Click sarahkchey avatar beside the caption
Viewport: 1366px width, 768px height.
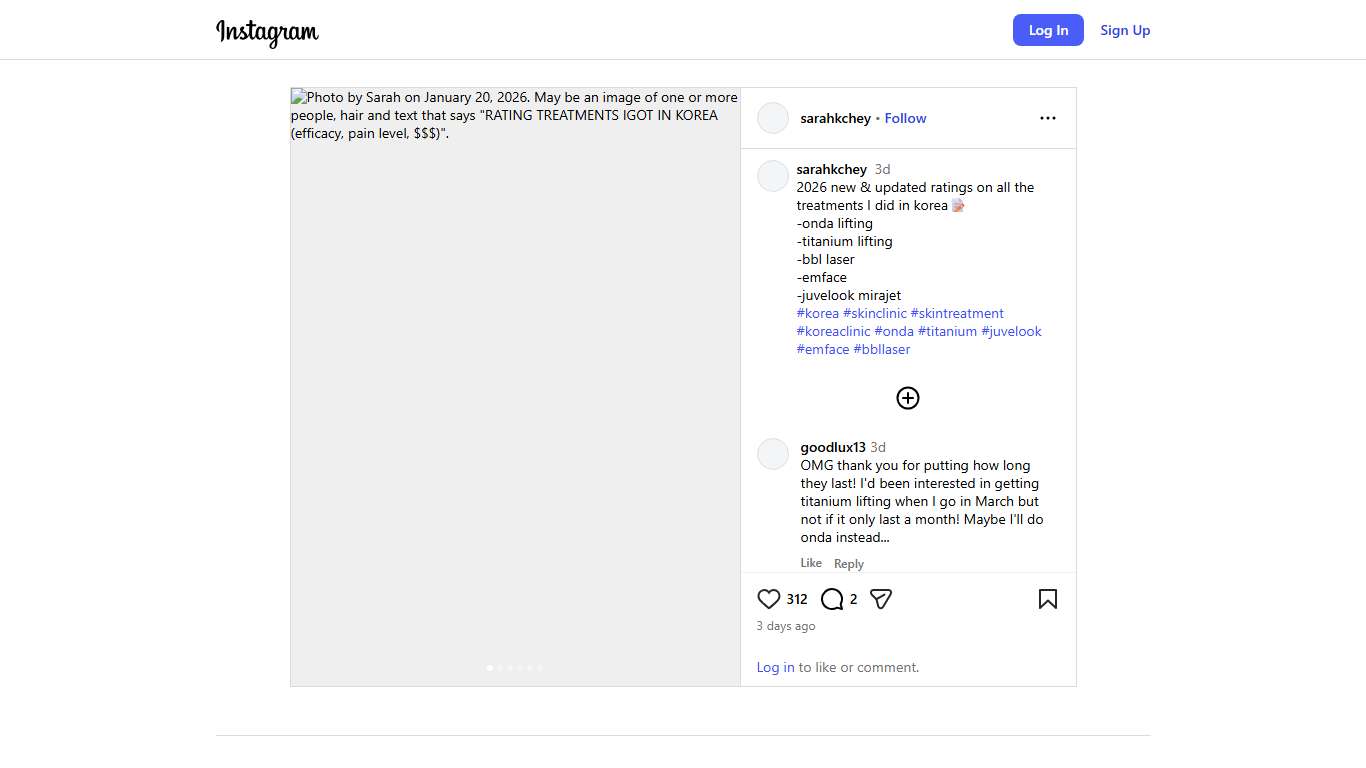tap(773, 176)
